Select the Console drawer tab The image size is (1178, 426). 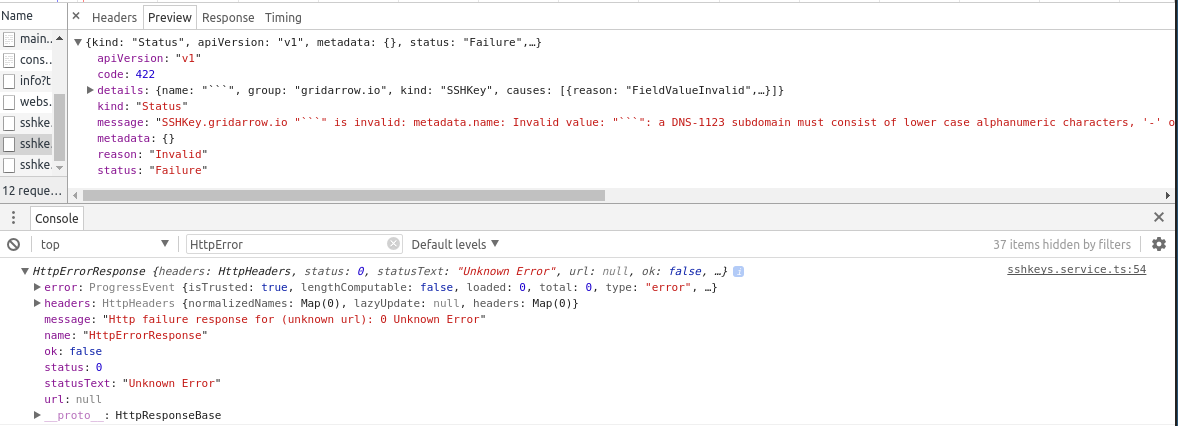[x=57, y=219]
